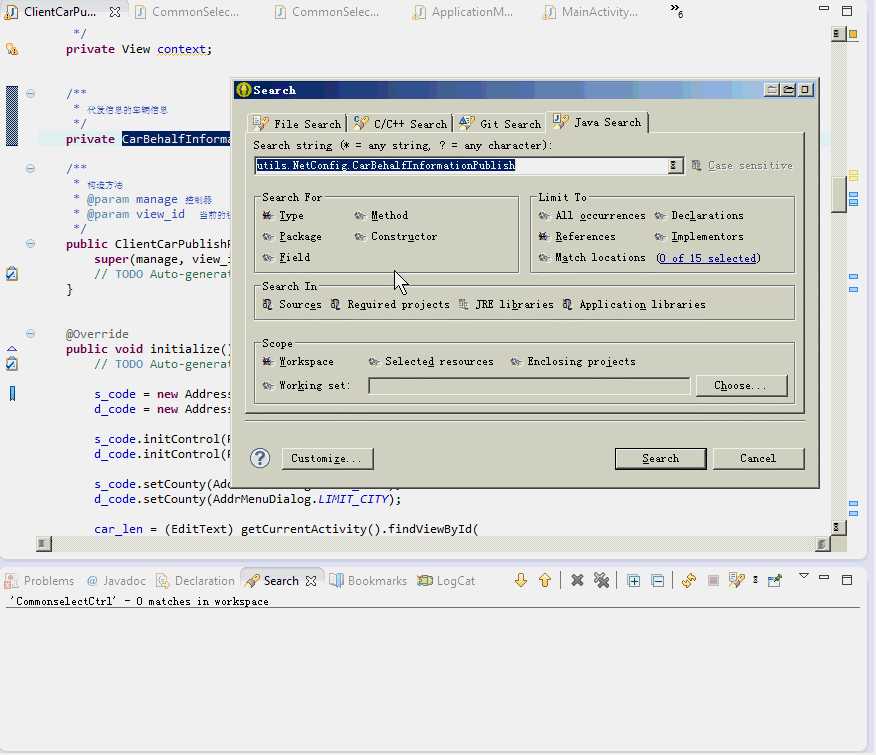
Task: Limit search to References
Action: (577, 236)
